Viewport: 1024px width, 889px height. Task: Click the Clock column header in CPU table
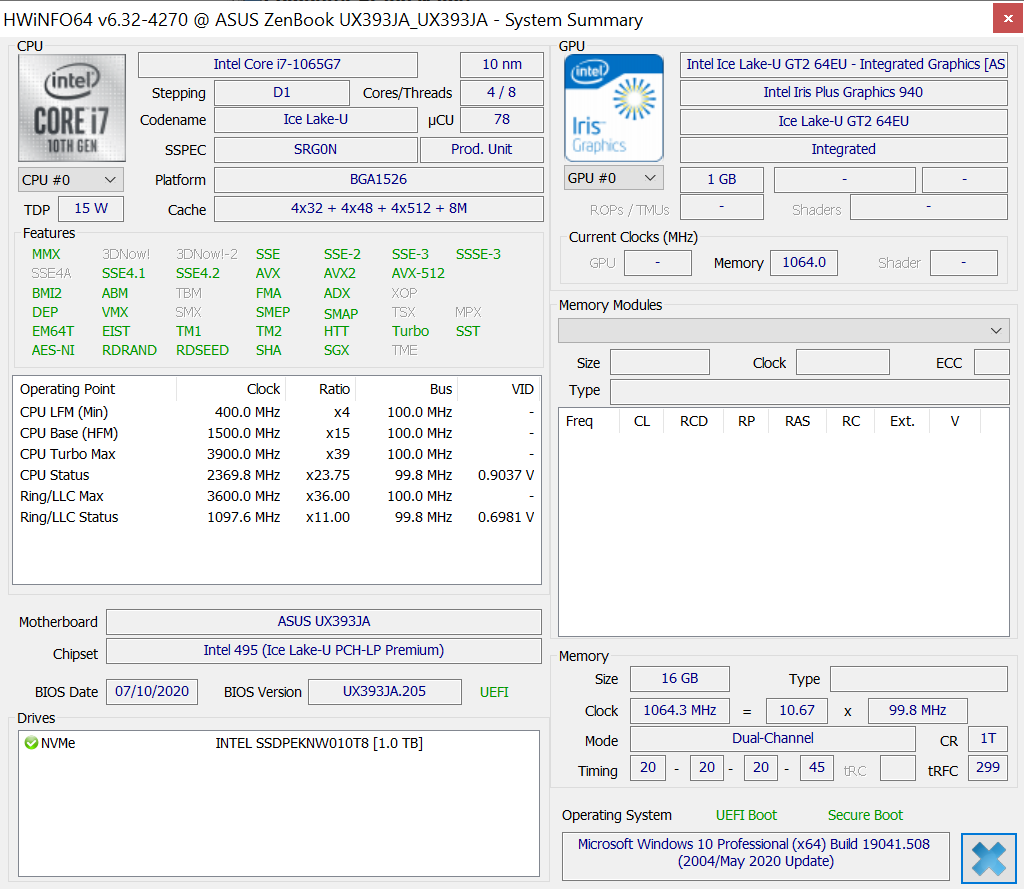click(x=231, y=389)
